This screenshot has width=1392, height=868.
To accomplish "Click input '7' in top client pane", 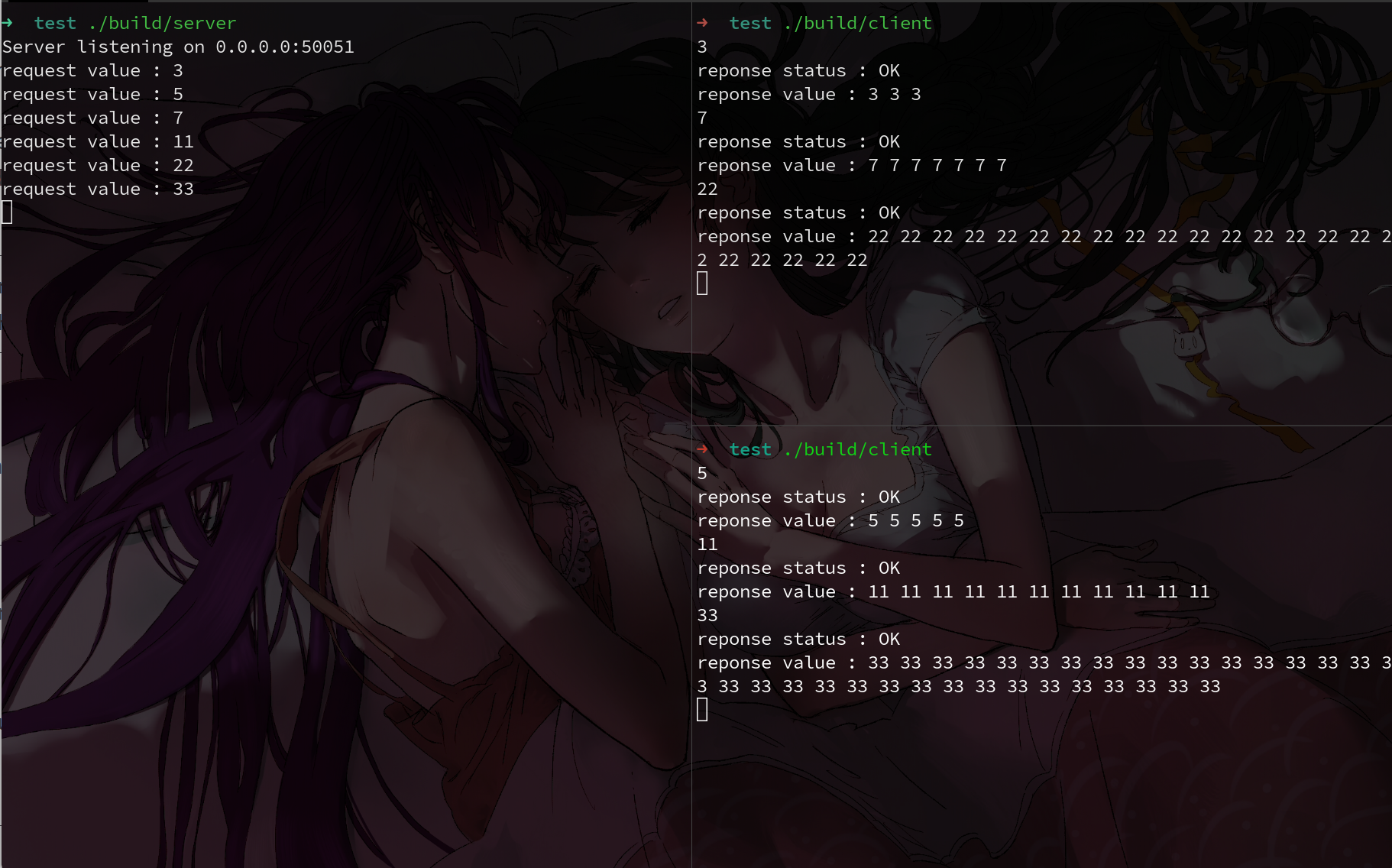I will pos(702,118).
